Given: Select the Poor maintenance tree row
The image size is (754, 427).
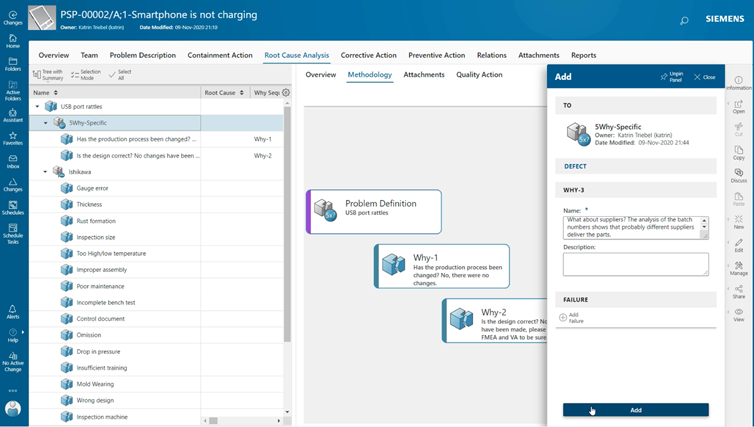Looking at the screenshot, I should [156, 286].
